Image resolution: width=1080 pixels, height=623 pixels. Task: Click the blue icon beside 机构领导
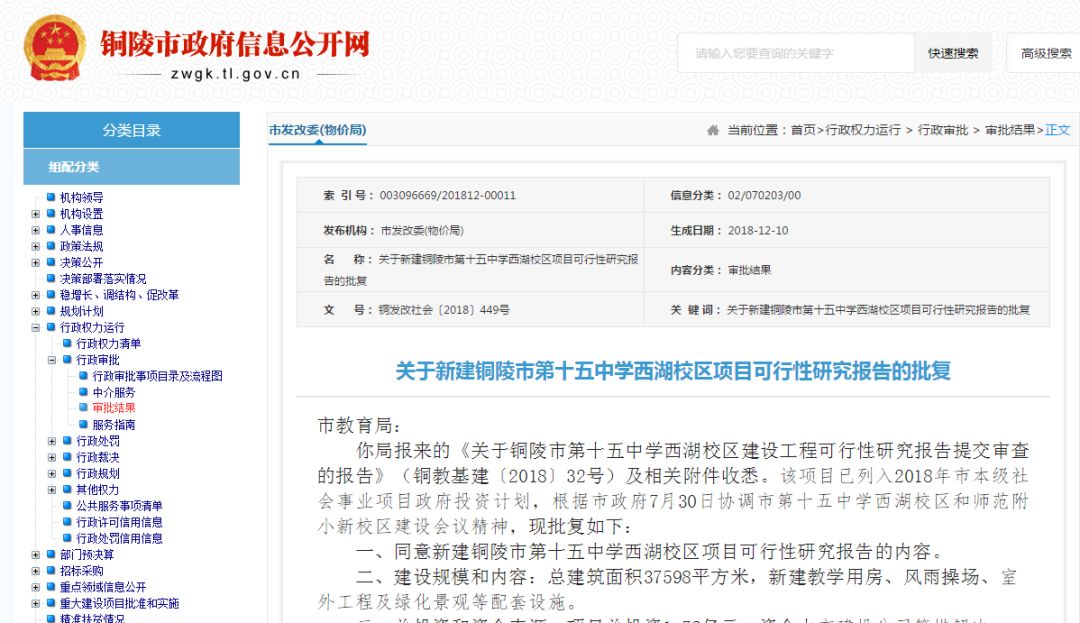tap(50, 197)
